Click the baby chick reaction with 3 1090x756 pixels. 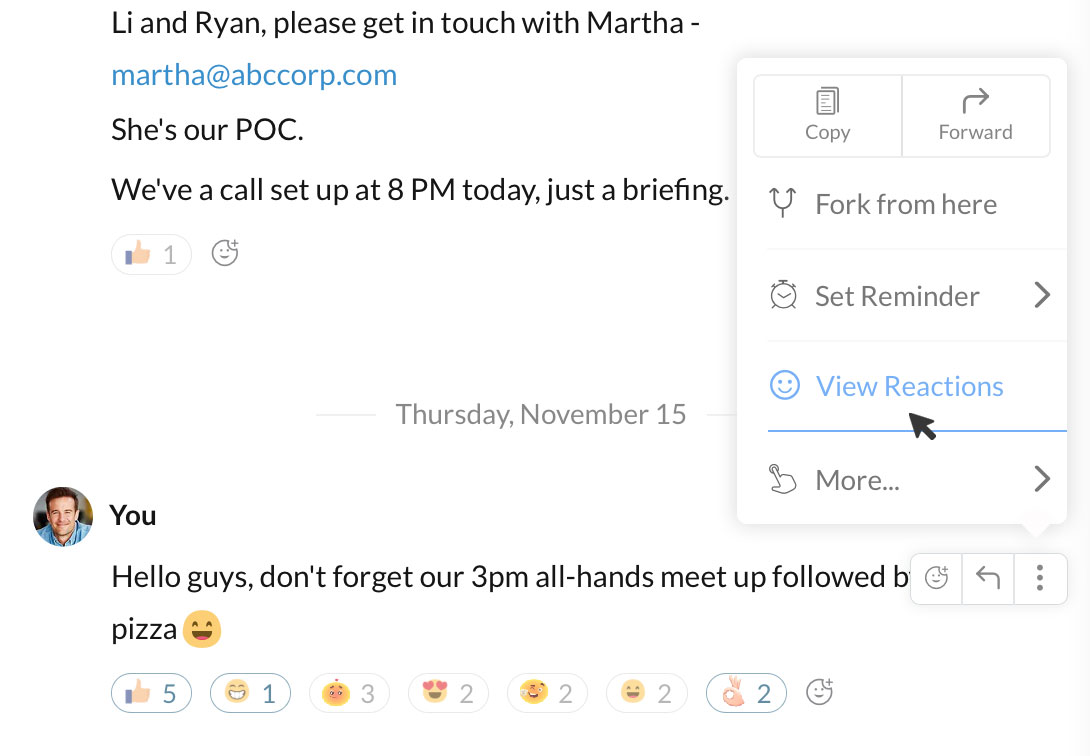coord(349,693)
